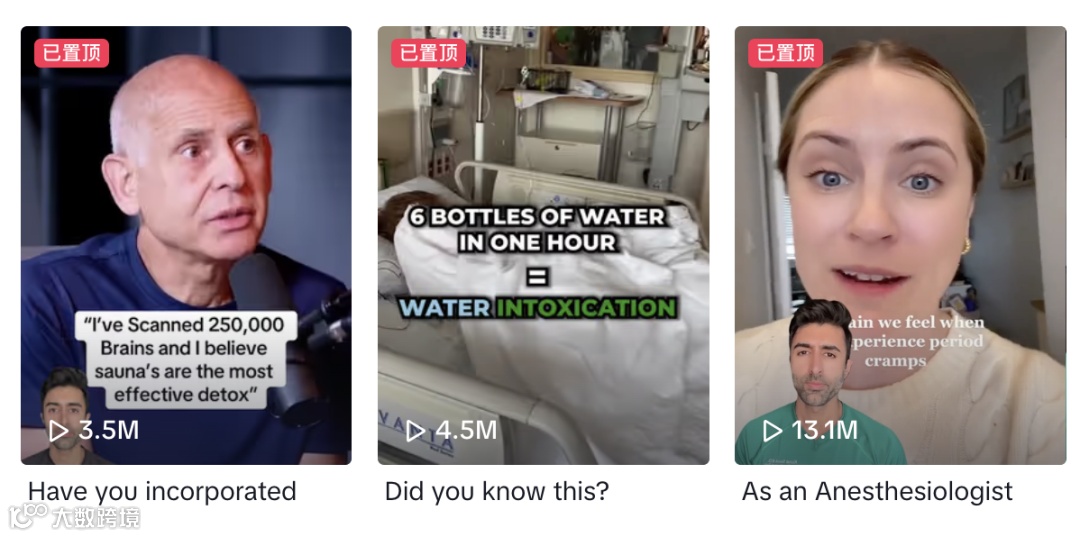Open the water intoxication video thumbnail
1080x537 pixels.
(543, 245)
